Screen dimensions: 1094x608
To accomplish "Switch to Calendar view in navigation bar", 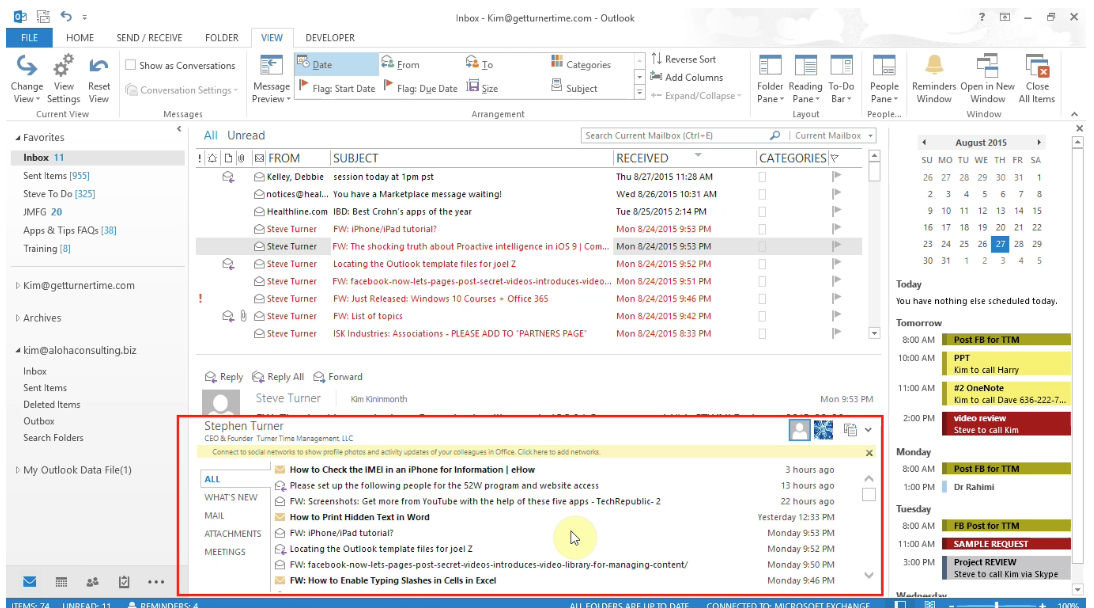I will (x=61, y=581).
